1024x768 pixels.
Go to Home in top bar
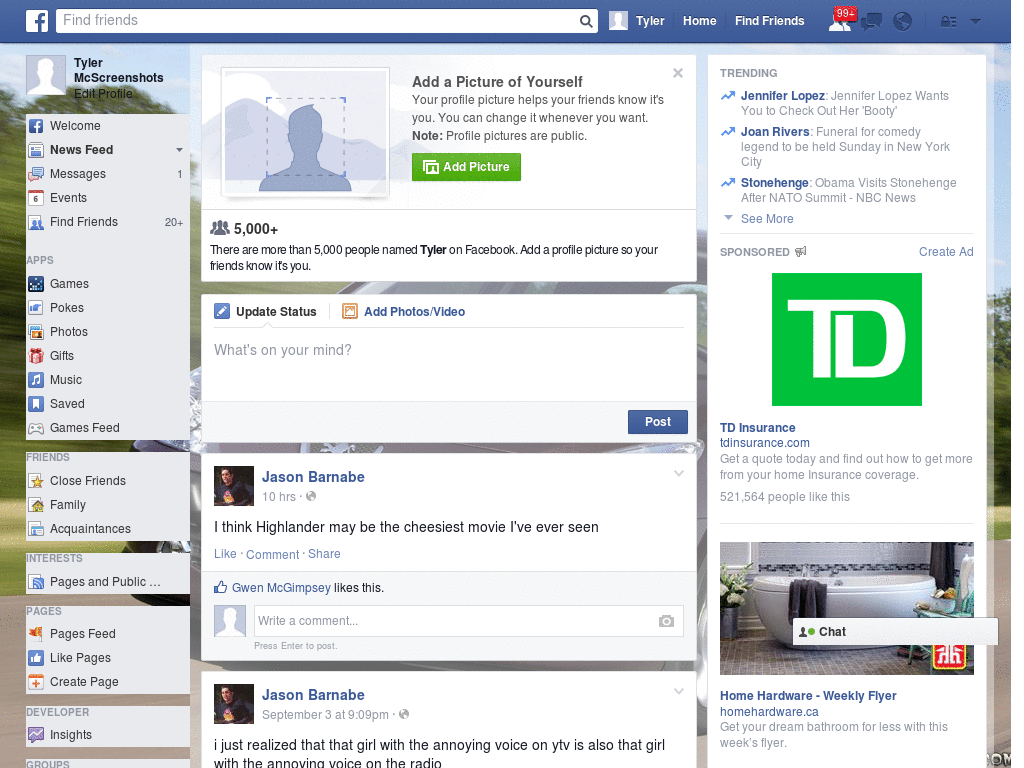click(699, 21)
